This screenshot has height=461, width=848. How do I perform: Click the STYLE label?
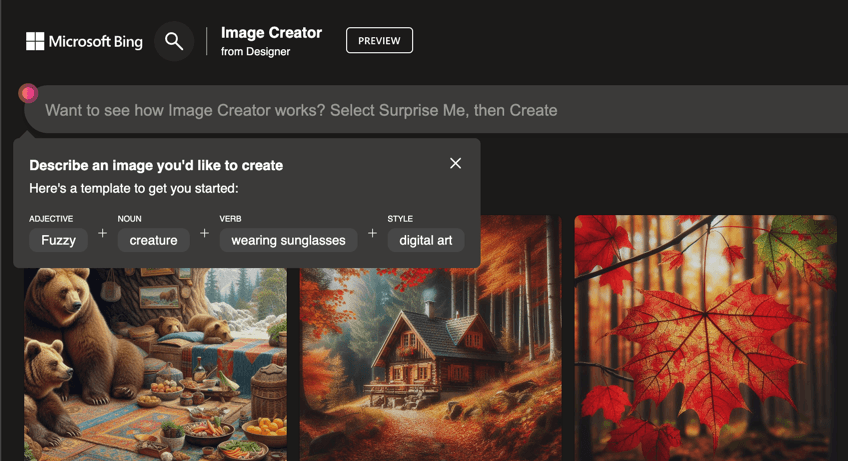point(400,219)
